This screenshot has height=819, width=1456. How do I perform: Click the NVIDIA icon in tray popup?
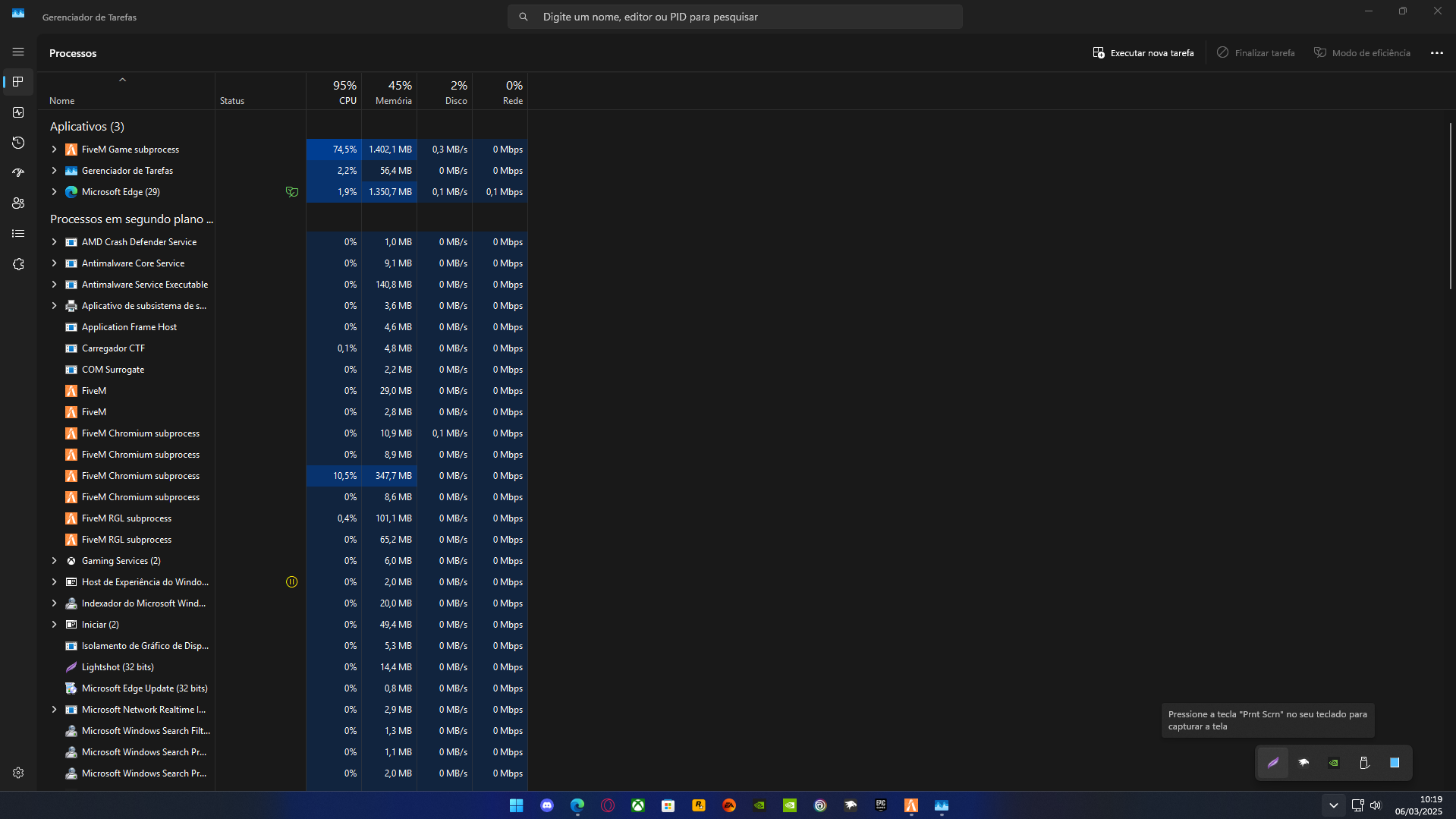1334,763
